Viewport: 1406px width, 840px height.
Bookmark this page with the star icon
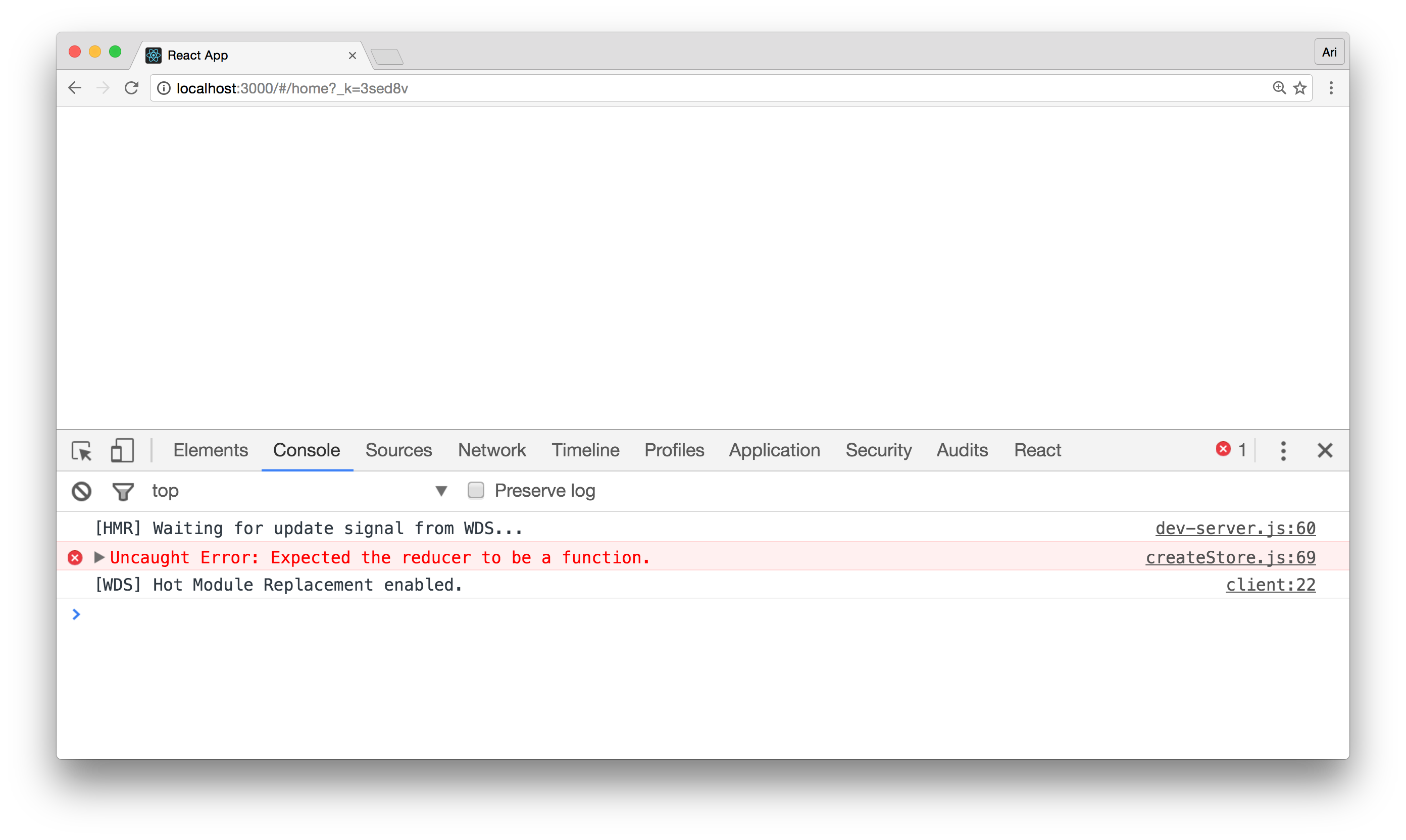point(1300,88)
